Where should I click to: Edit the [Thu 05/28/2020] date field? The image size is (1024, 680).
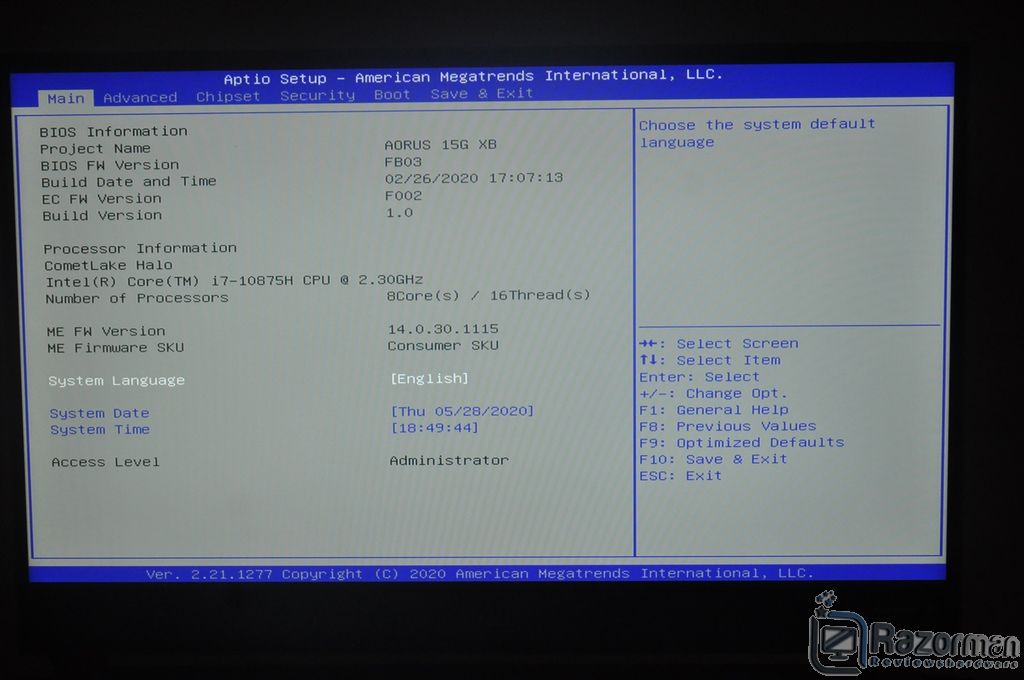pos(462,411)
